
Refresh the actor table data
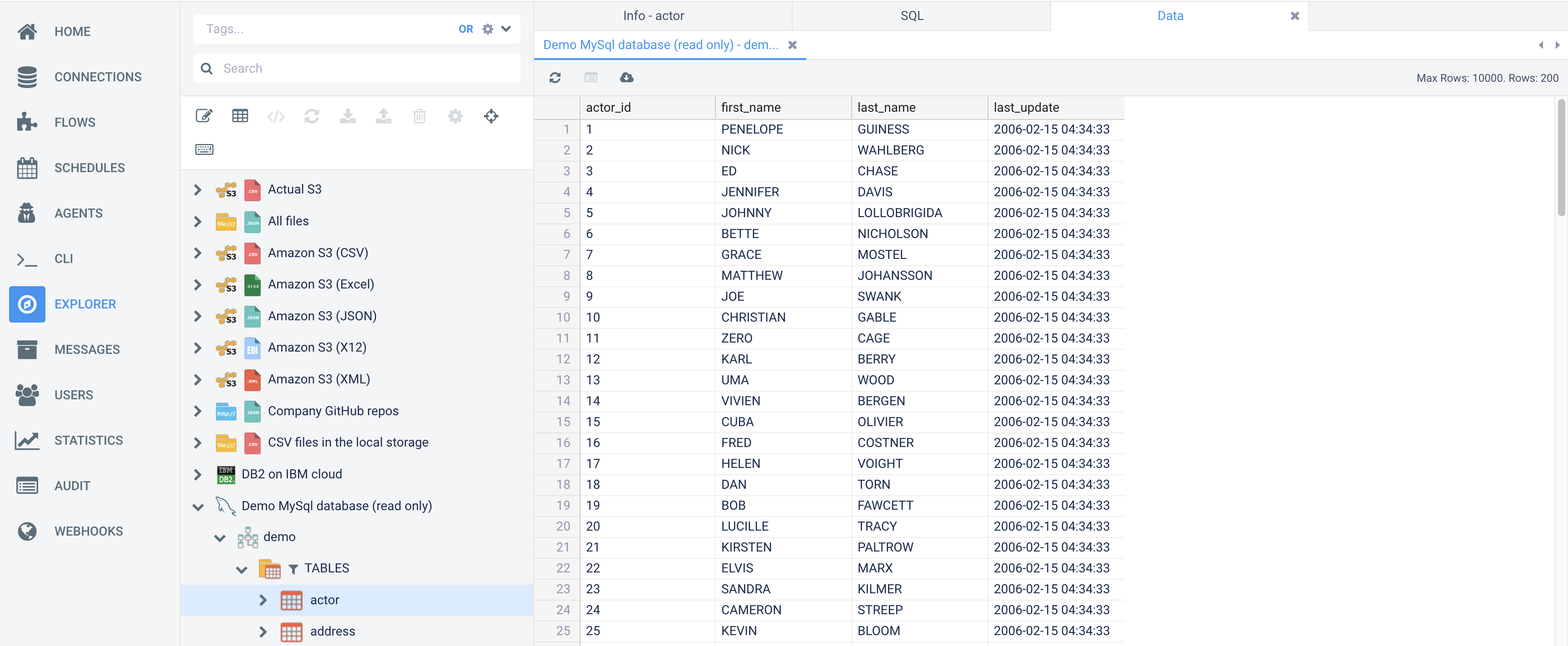pyautogui.click(x=555, y=77)
